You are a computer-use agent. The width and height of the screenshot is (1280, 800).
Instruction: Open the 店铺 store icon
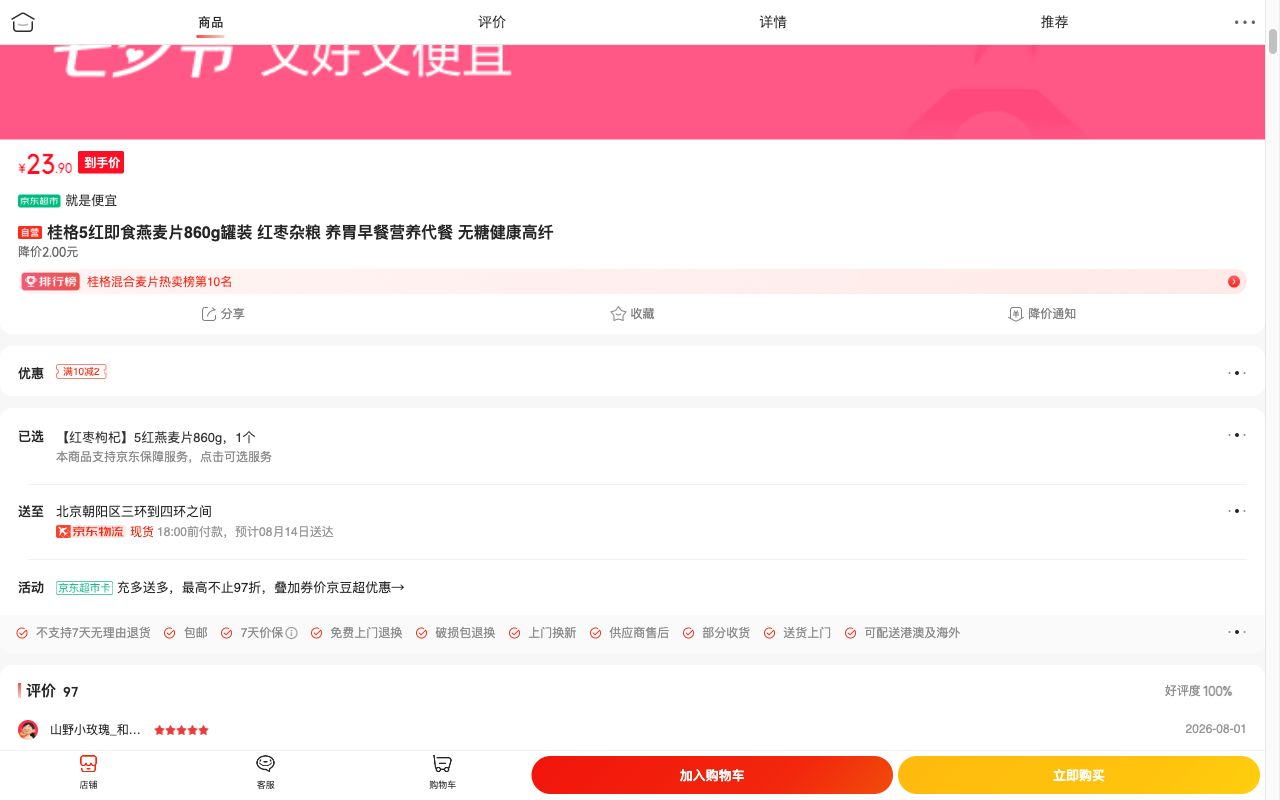click(x=89, y=771)
